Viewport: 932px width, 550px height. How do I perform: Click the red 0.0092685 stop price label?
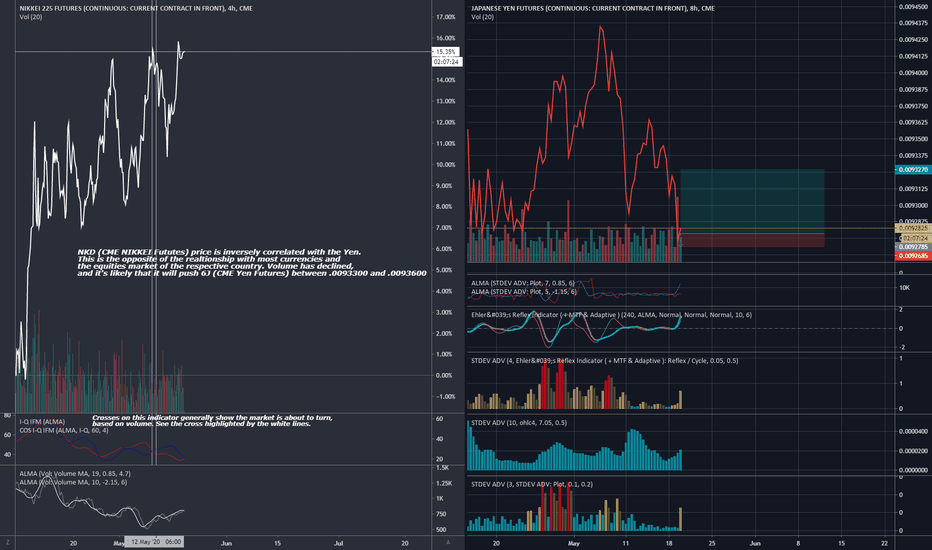pyautogui.click(x=913, y=256)
